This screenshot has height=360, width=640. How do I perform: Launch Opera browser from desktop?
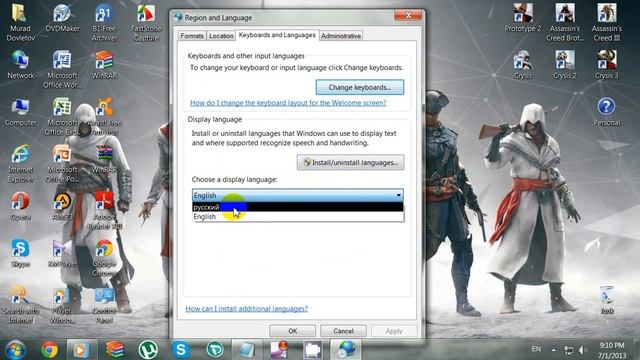(x=20, y=206)
